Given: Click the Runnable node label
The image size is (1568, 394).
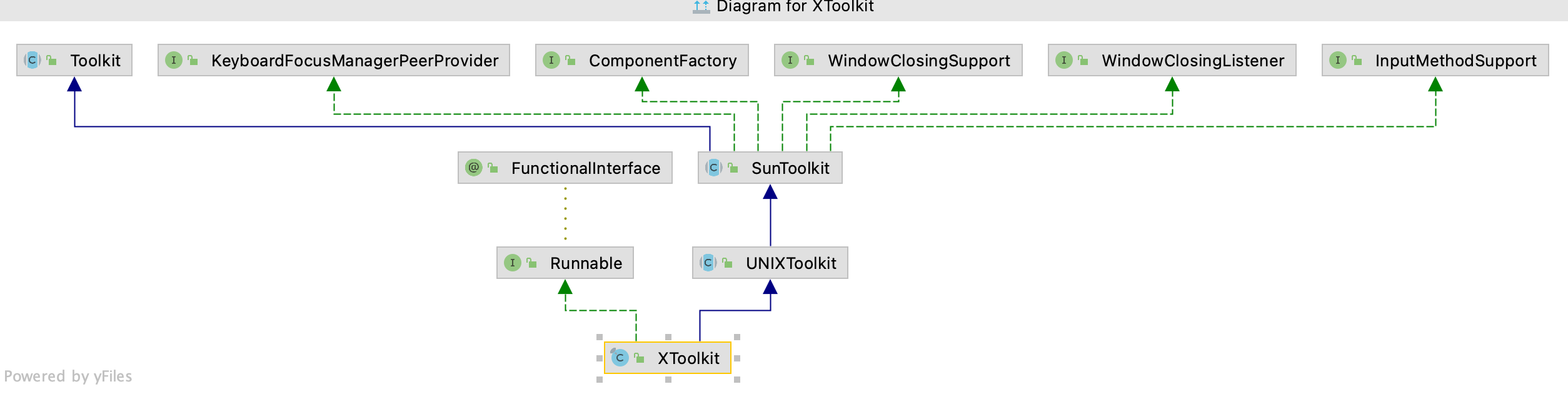Looking at the screenshot, I should pos(586,263).
